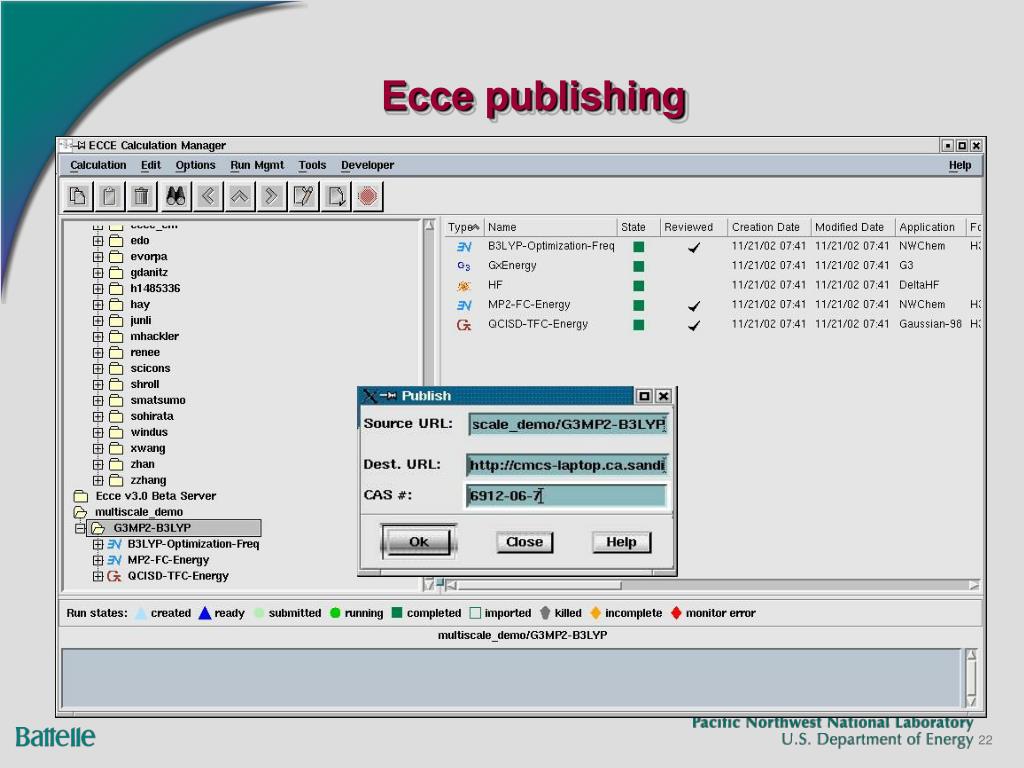Click Help button in Publish dialog
1024x768 pixels.
(621, 542)
